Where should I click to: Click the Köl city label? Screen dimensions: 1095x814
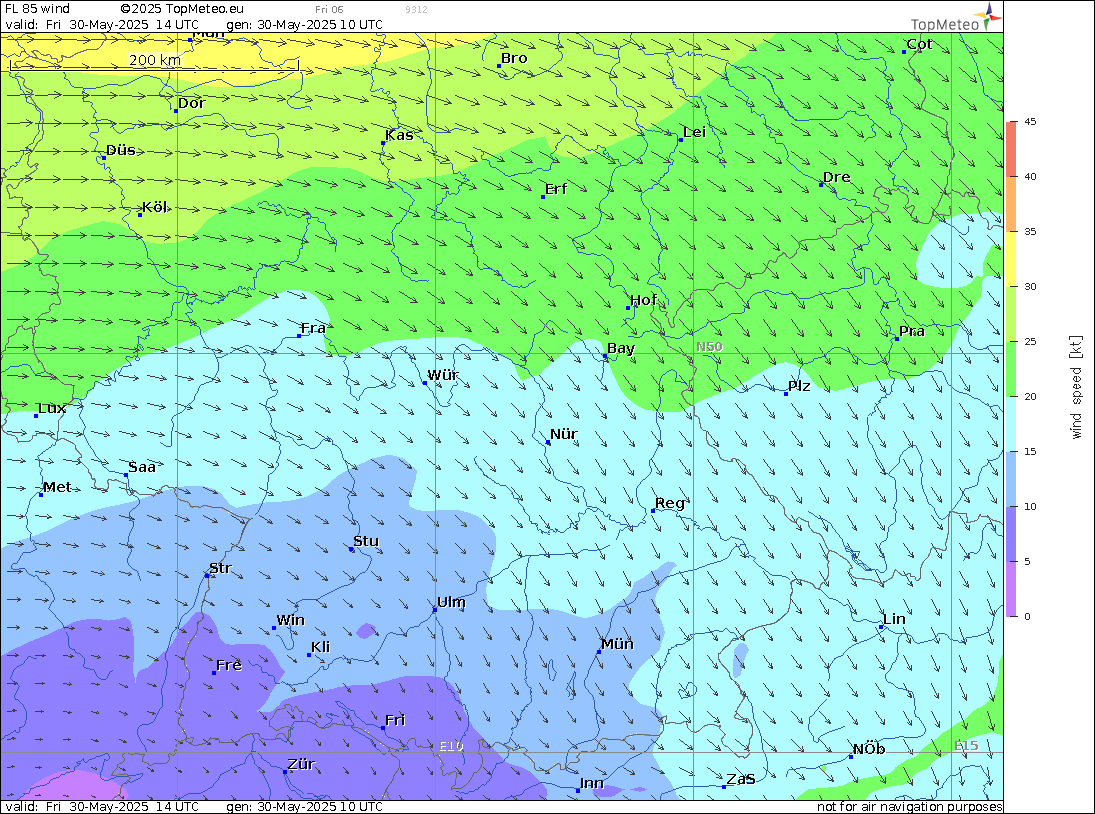[x=154, y=207]
